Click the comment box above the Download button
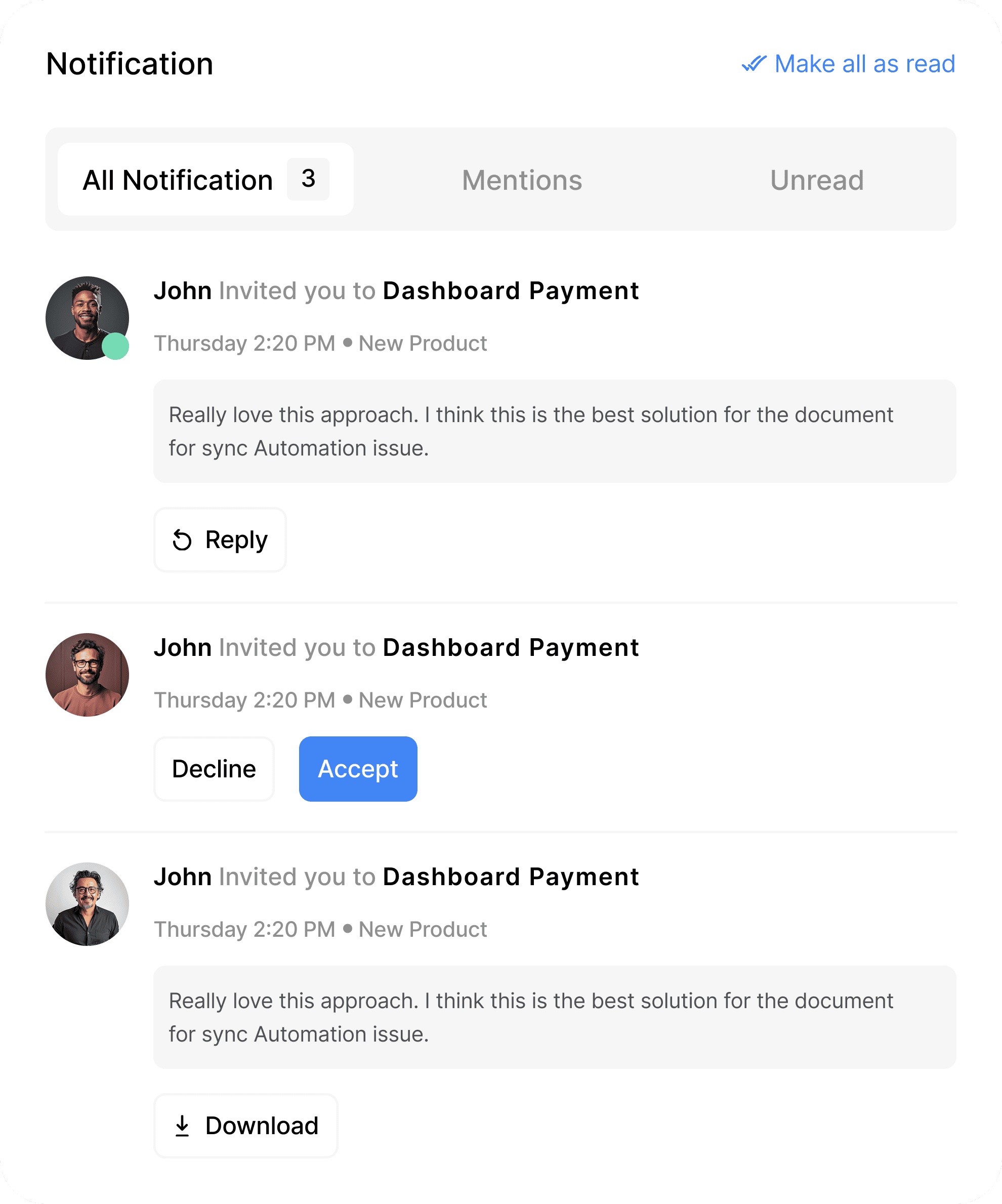1002x1204 pixels. coord(554,1017)
